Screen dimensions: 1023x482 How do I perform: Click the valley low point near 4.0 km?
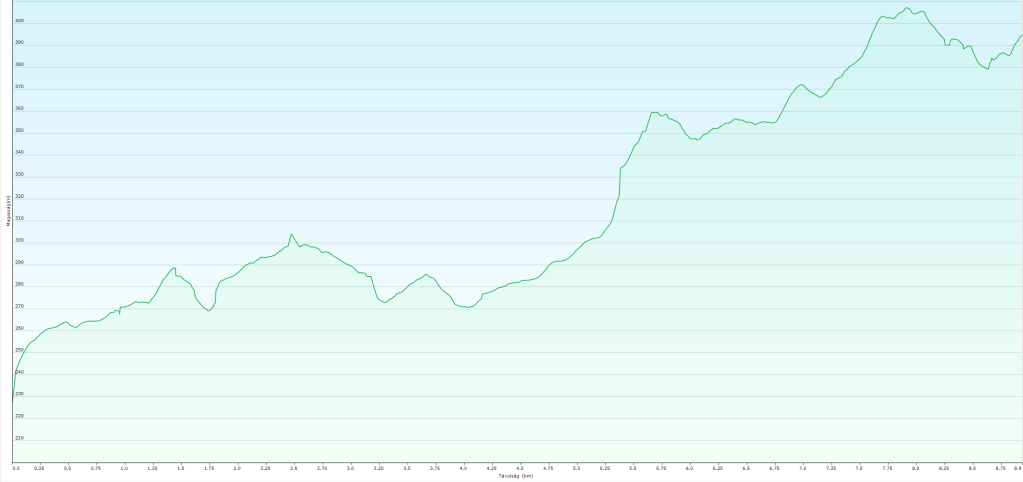467,307
